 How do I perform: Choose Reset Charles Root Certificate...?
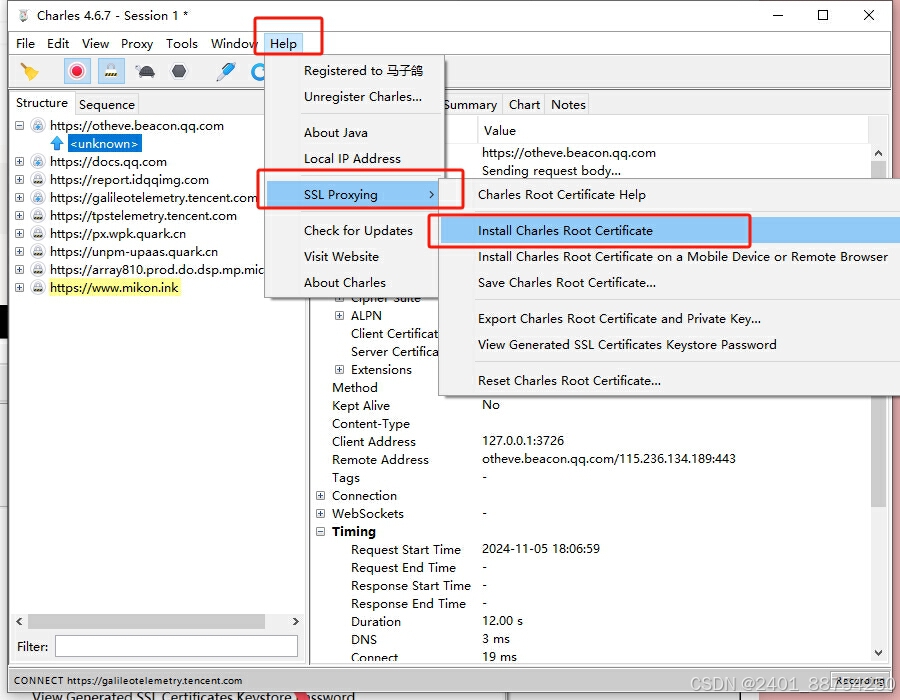coord(569,380)
